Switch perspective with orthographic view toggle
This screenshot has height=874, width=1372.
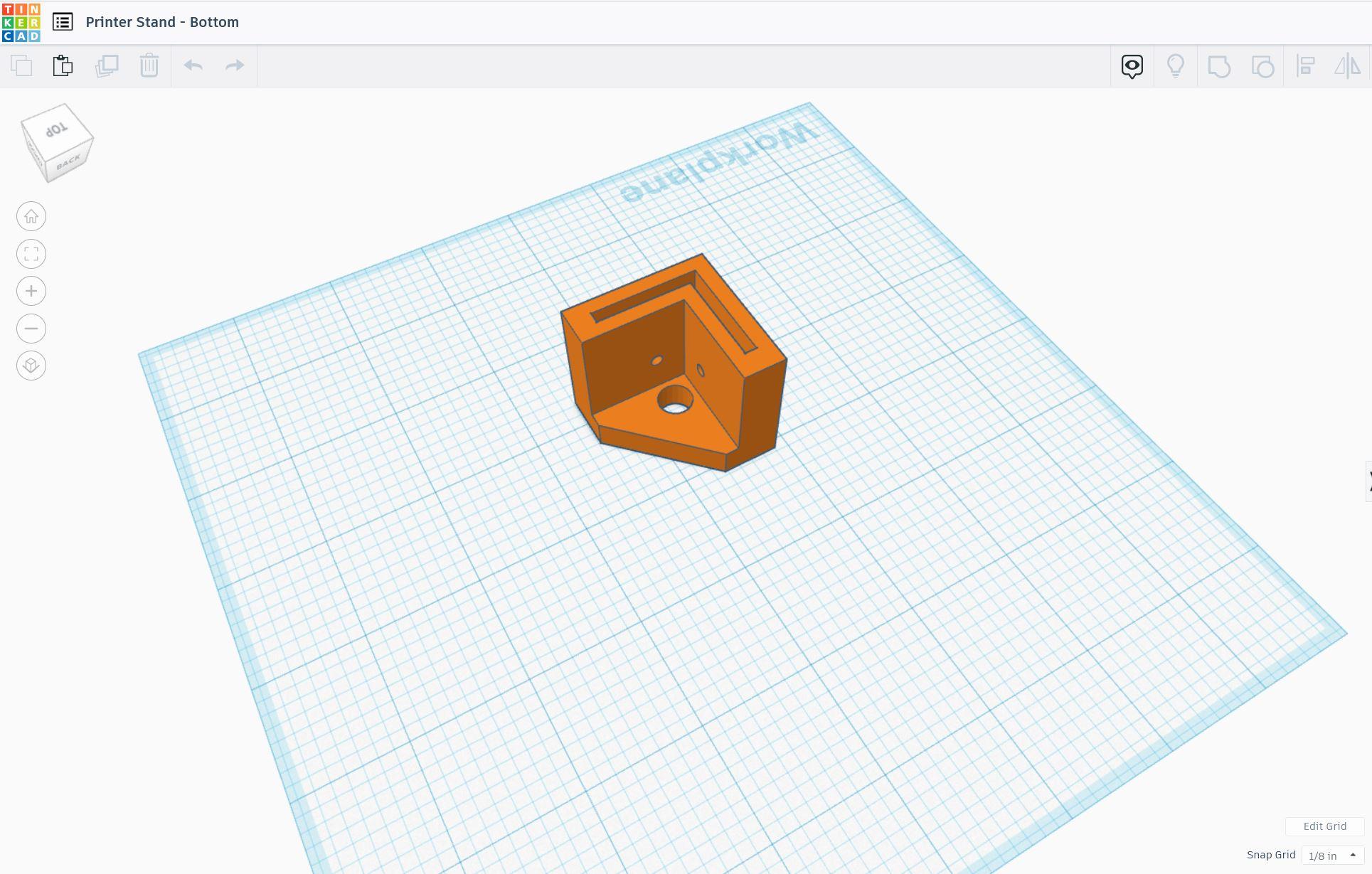[x=31, y=366]
